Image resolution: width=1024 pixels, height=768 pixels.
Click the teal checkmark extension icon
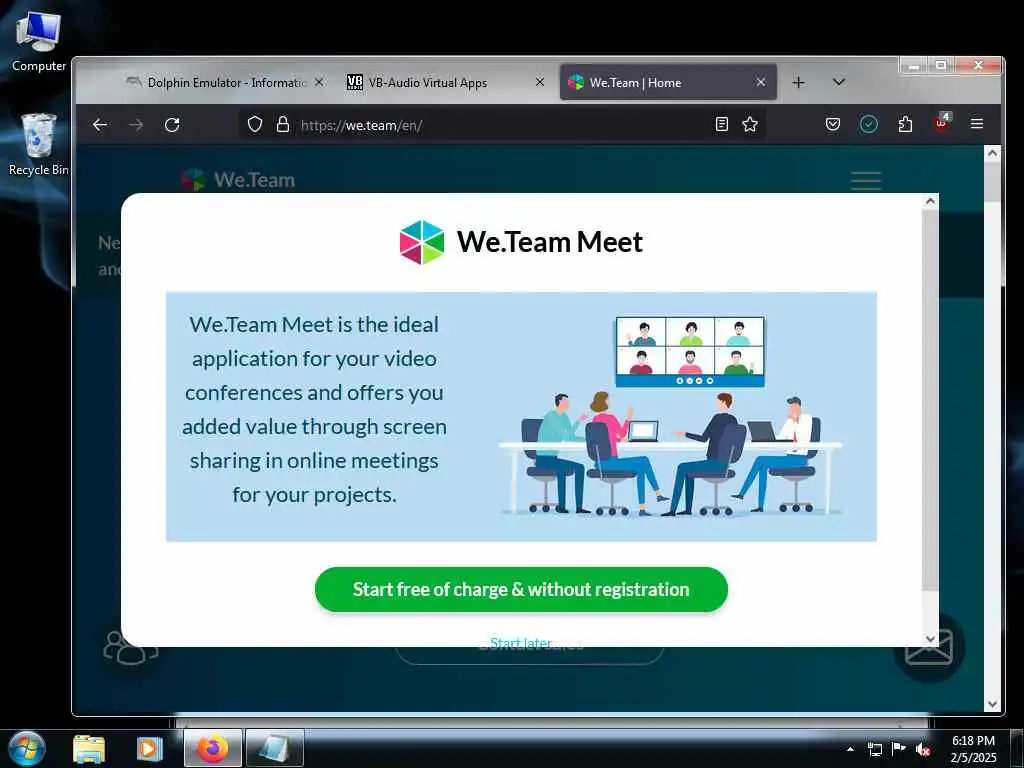coord(869,124)
